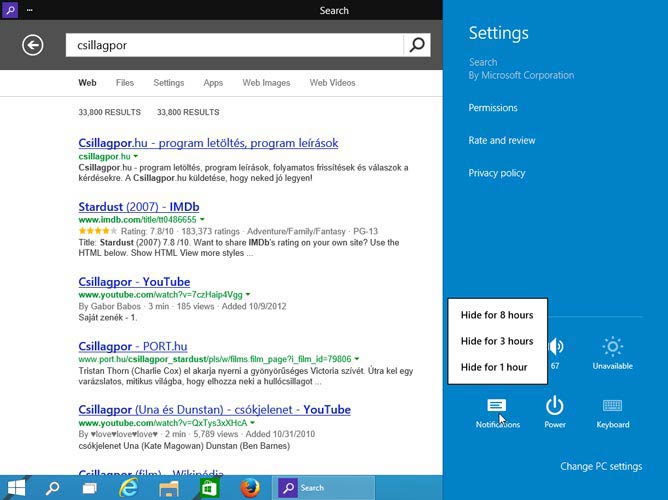The width and height of the screenshot is (668, 500).
Task: Click the back arrow button
Action: pos(33,45)
